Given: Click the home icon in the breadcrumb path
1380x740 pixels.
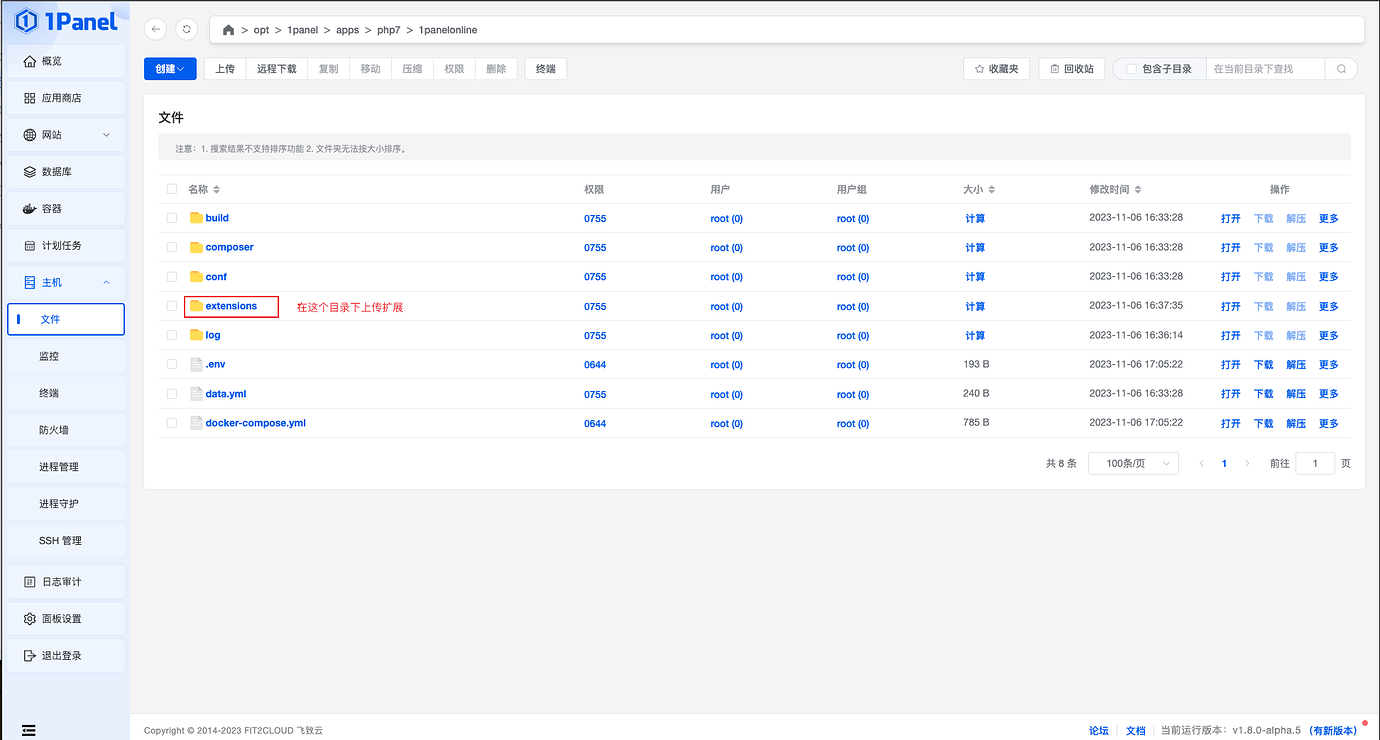Looking at the screenshot, I should [228, 29].
